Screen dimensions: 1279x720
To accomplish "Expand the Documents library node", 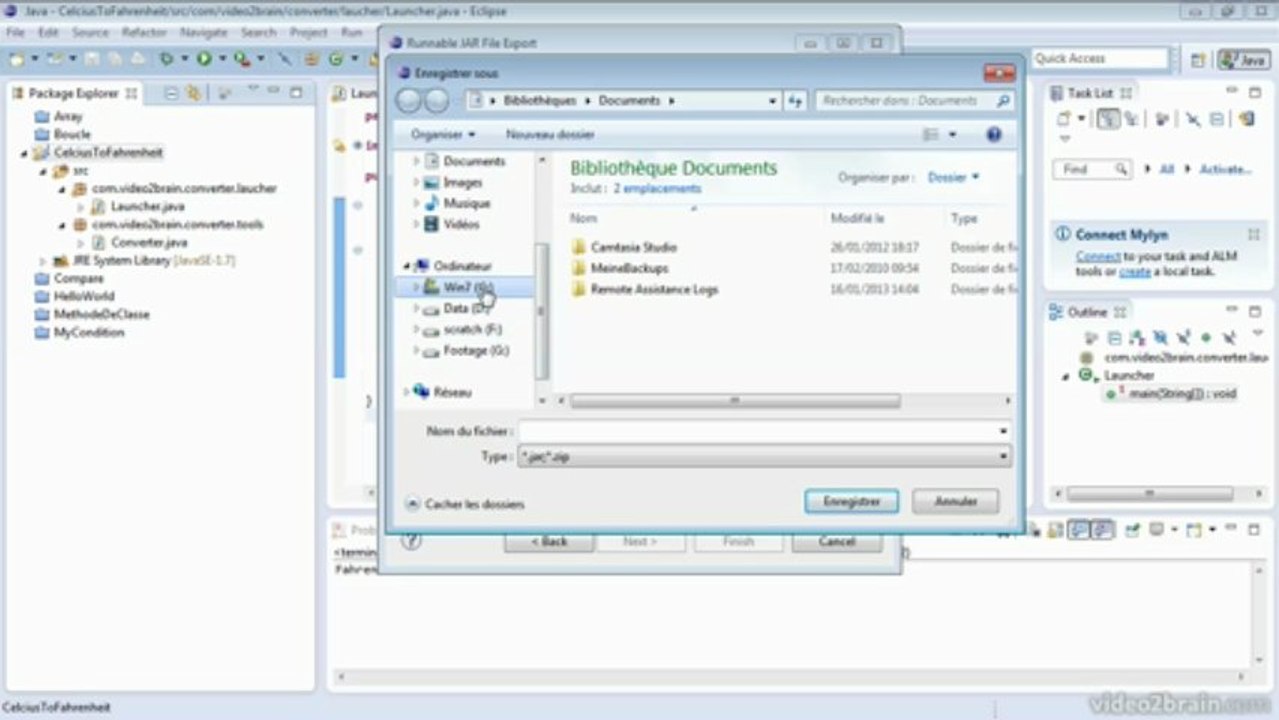I will [416, 161].
